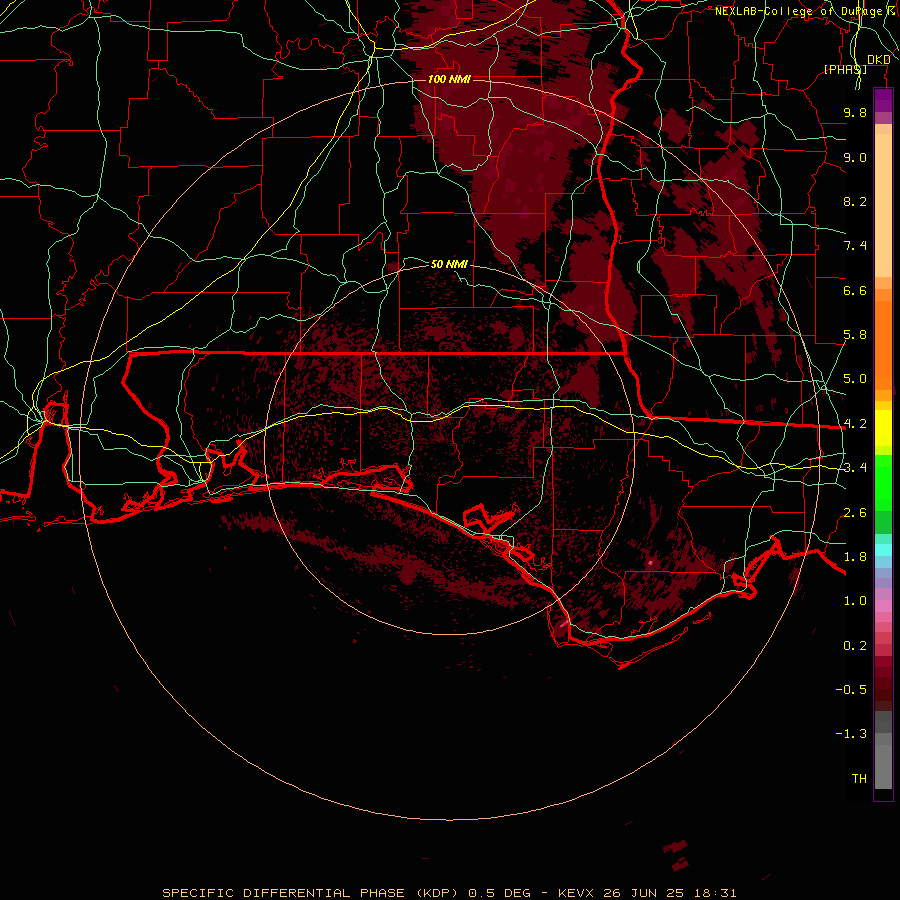900x900 pixels.
Task: Click the 3.4 scale value
Action: pyautogui.click(x=855, y=468)
